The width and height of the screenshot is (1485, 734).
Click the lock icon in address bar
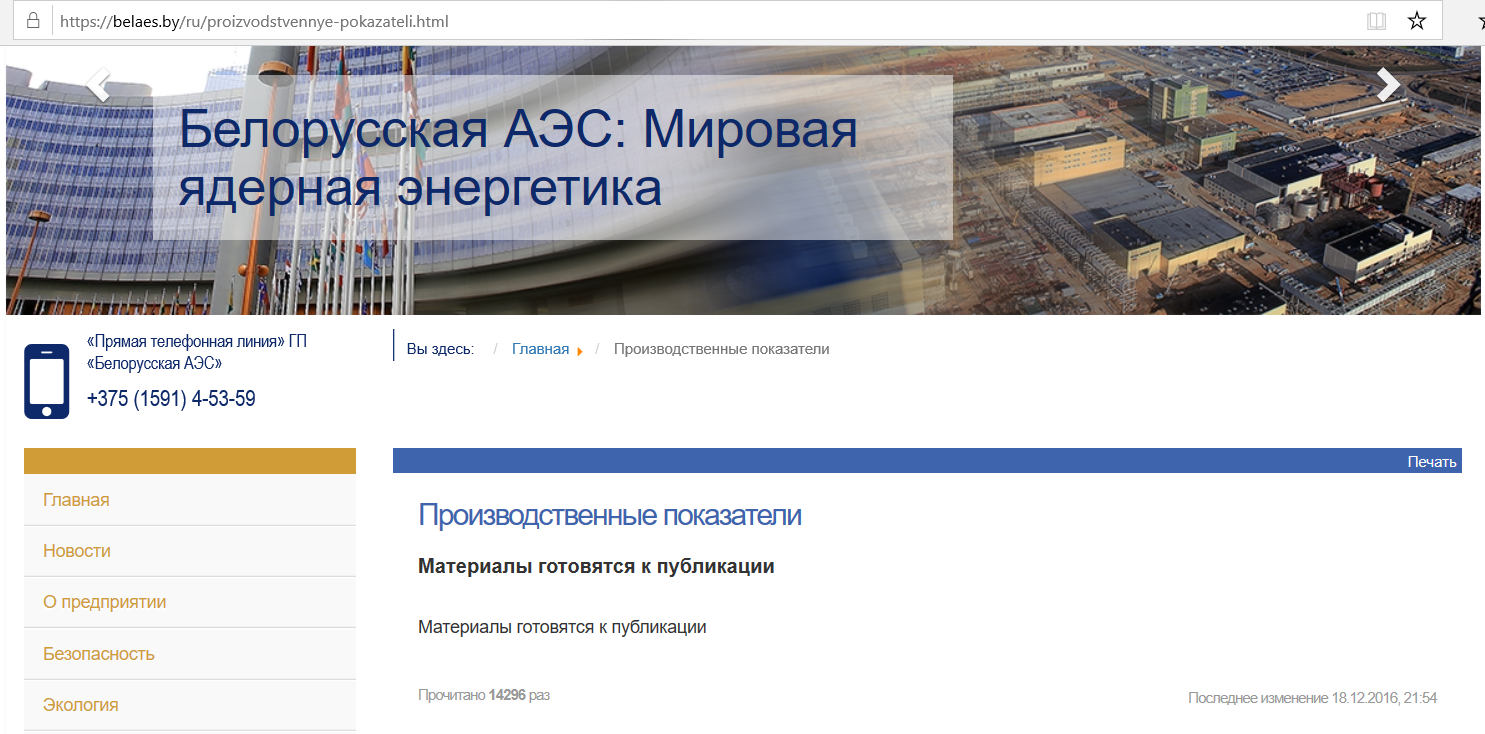pos(33,21)
